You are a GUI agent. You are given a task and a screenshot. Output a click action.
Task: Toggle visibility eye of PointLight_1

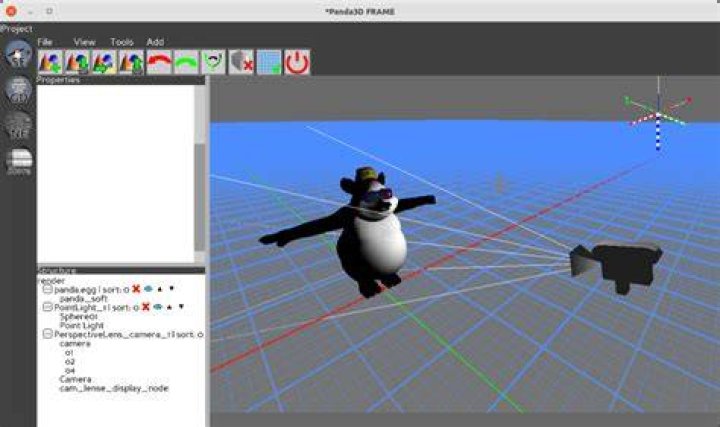tap(158, 307)
